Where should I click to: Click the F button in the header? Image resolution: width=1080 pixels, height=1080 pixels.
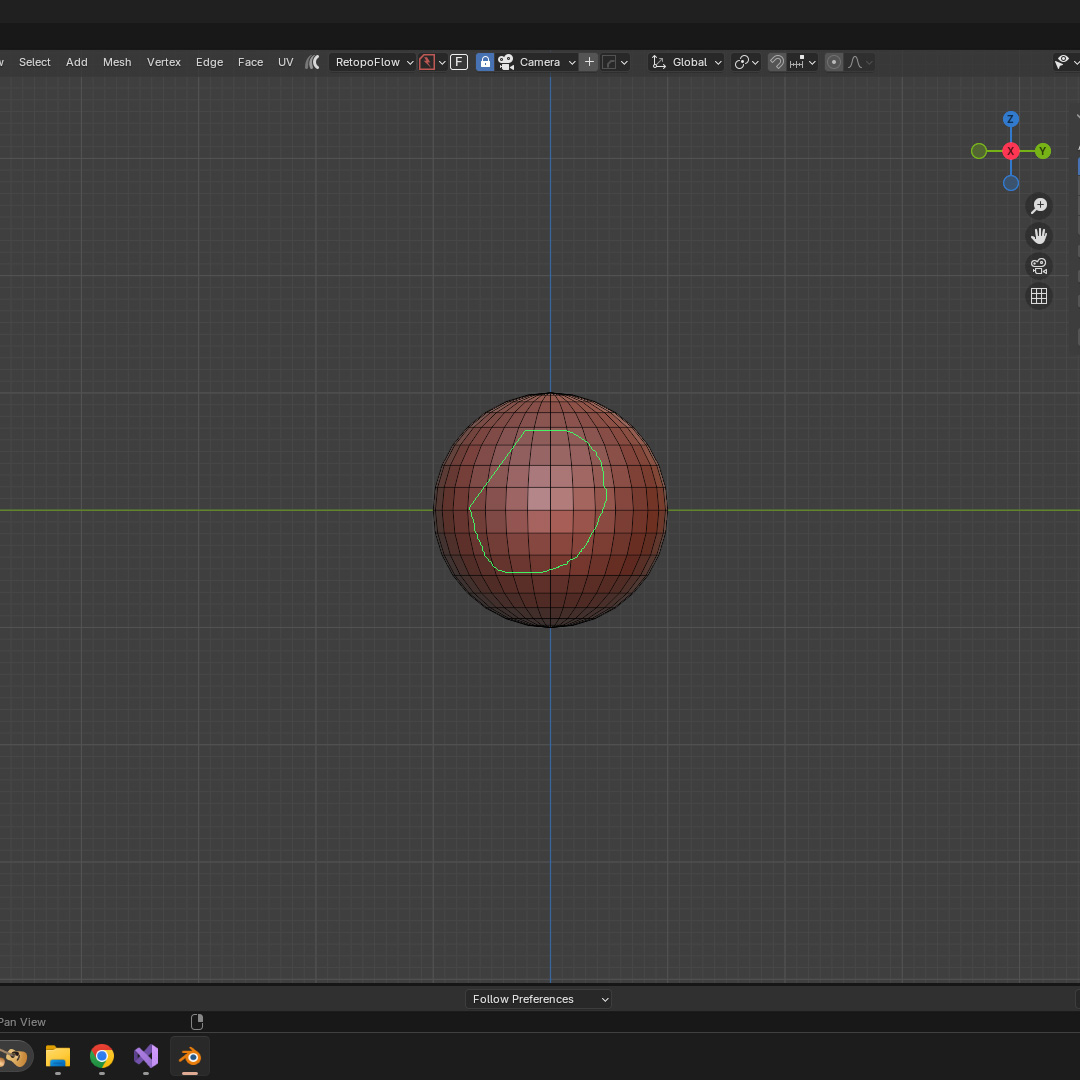[x=459, y=62]
